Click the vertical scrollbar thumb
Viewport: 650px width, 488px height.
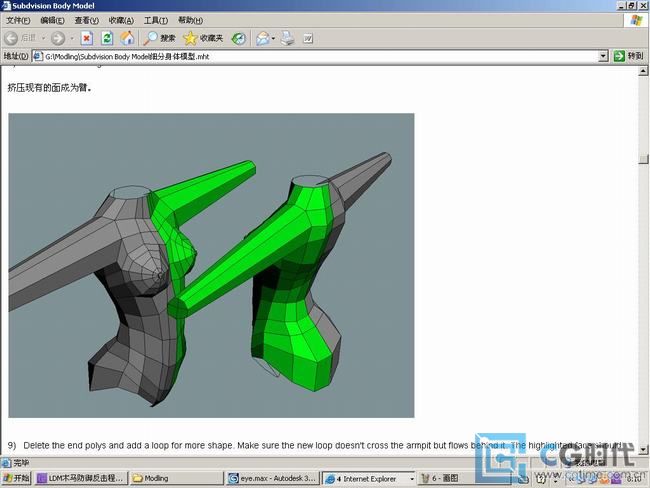click(643, 159)
